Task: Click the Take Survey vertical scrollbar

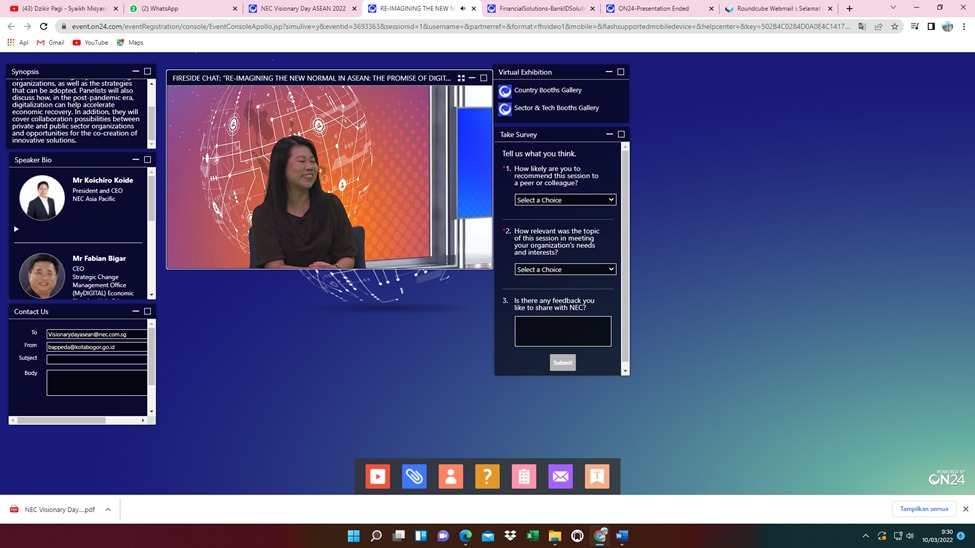Action: pyautogui.click(x=625, y=258)
